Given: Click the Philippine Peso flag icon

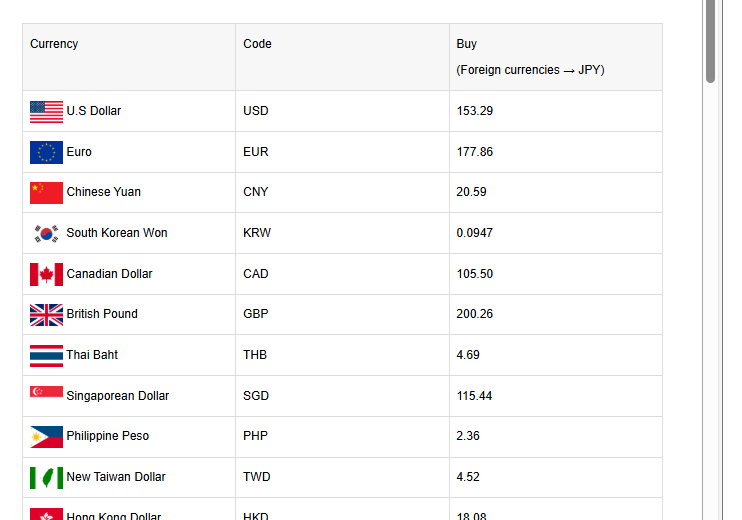Looking at the screenshot, I should (46, 436).
